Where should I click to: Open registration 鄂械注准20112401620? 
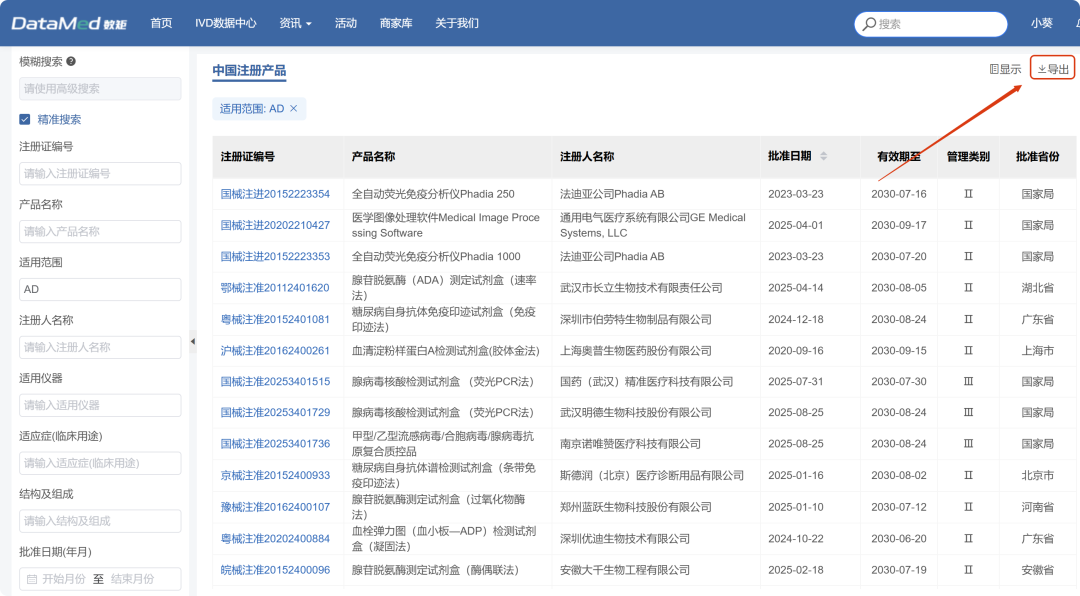point(275,288)
